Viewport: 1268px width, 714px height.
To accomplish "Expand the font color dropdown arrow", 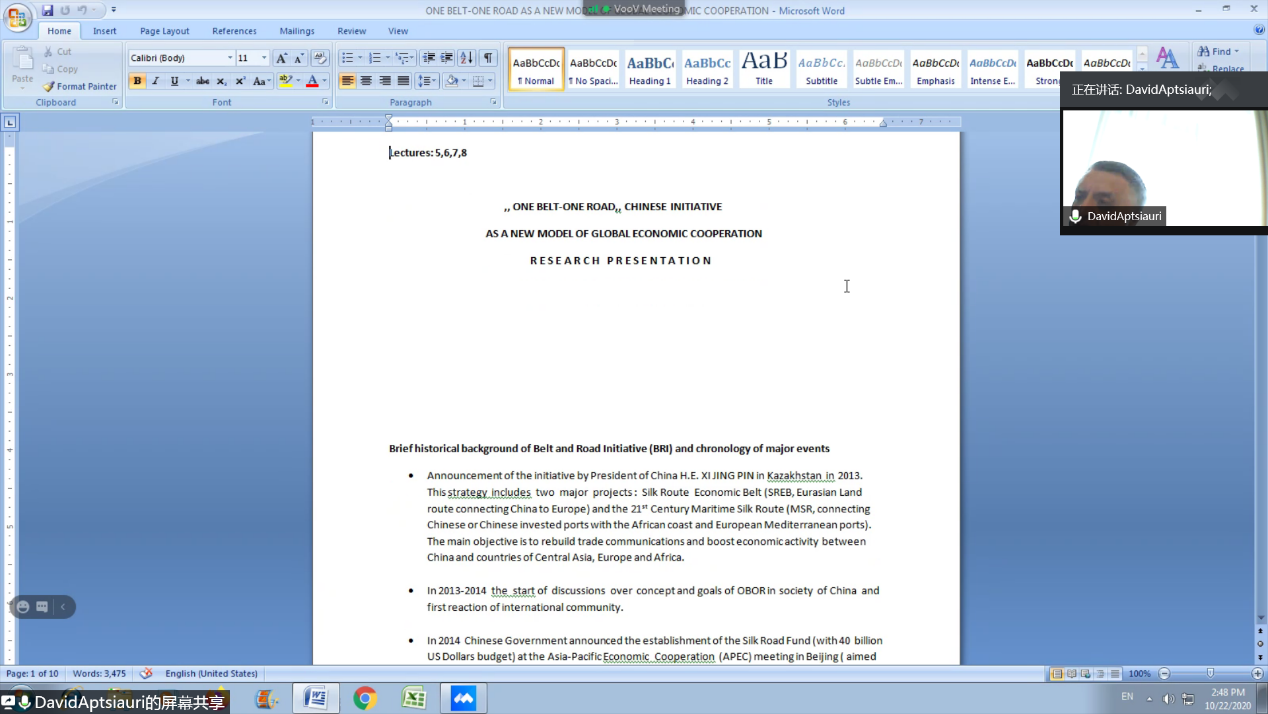I will point(324,81).
